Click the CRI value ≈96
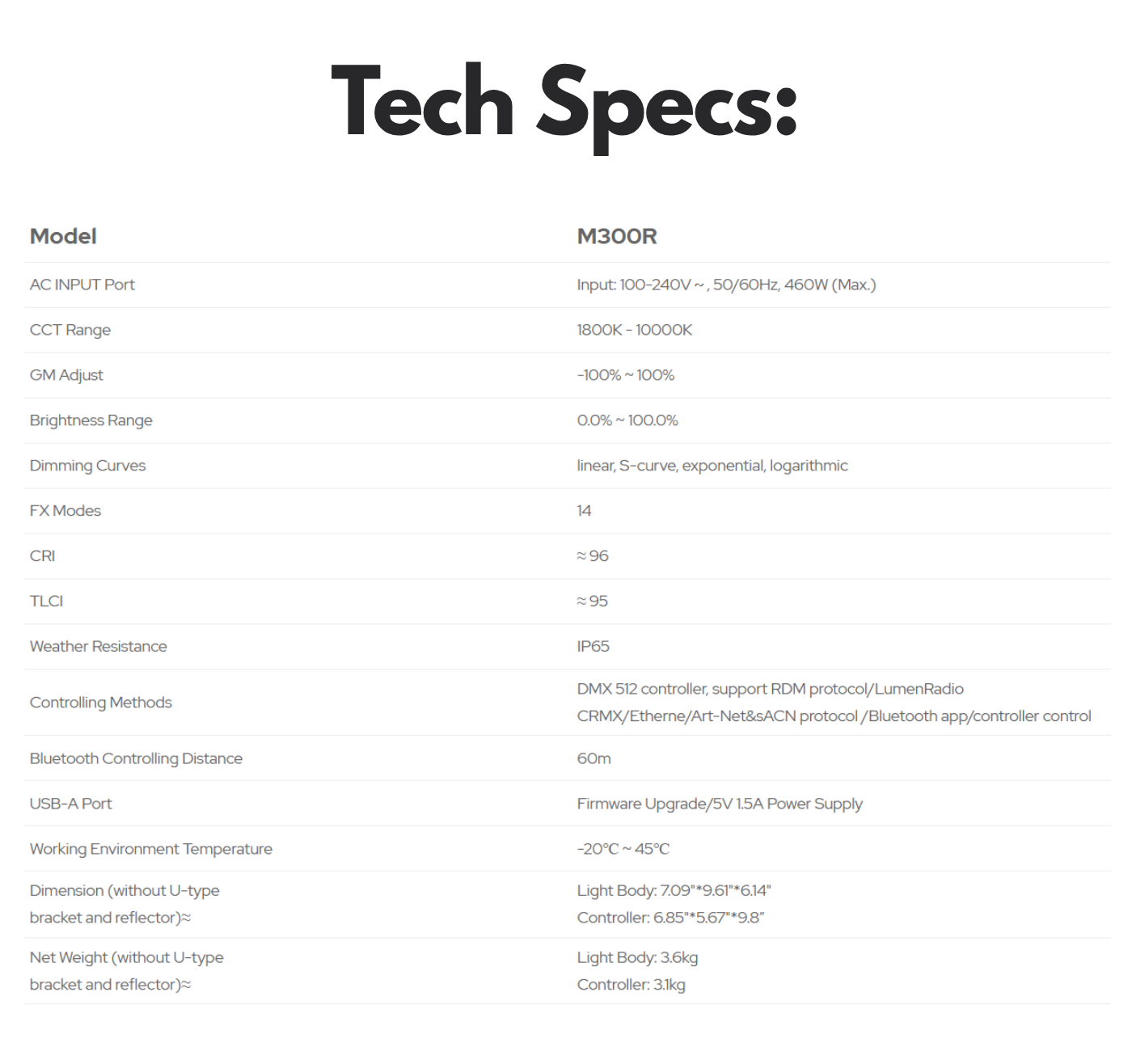The image size is (1132, 1064). (592, 556)
